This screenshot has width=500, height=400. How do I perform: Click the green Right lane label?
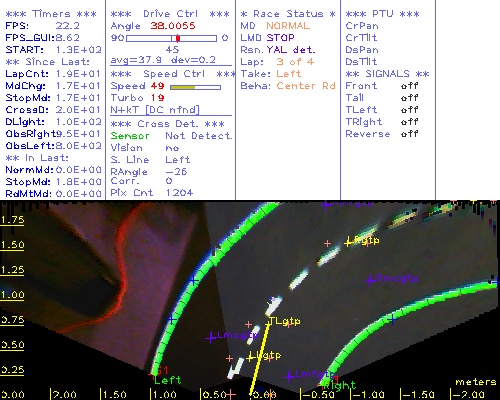pos(340,386)
